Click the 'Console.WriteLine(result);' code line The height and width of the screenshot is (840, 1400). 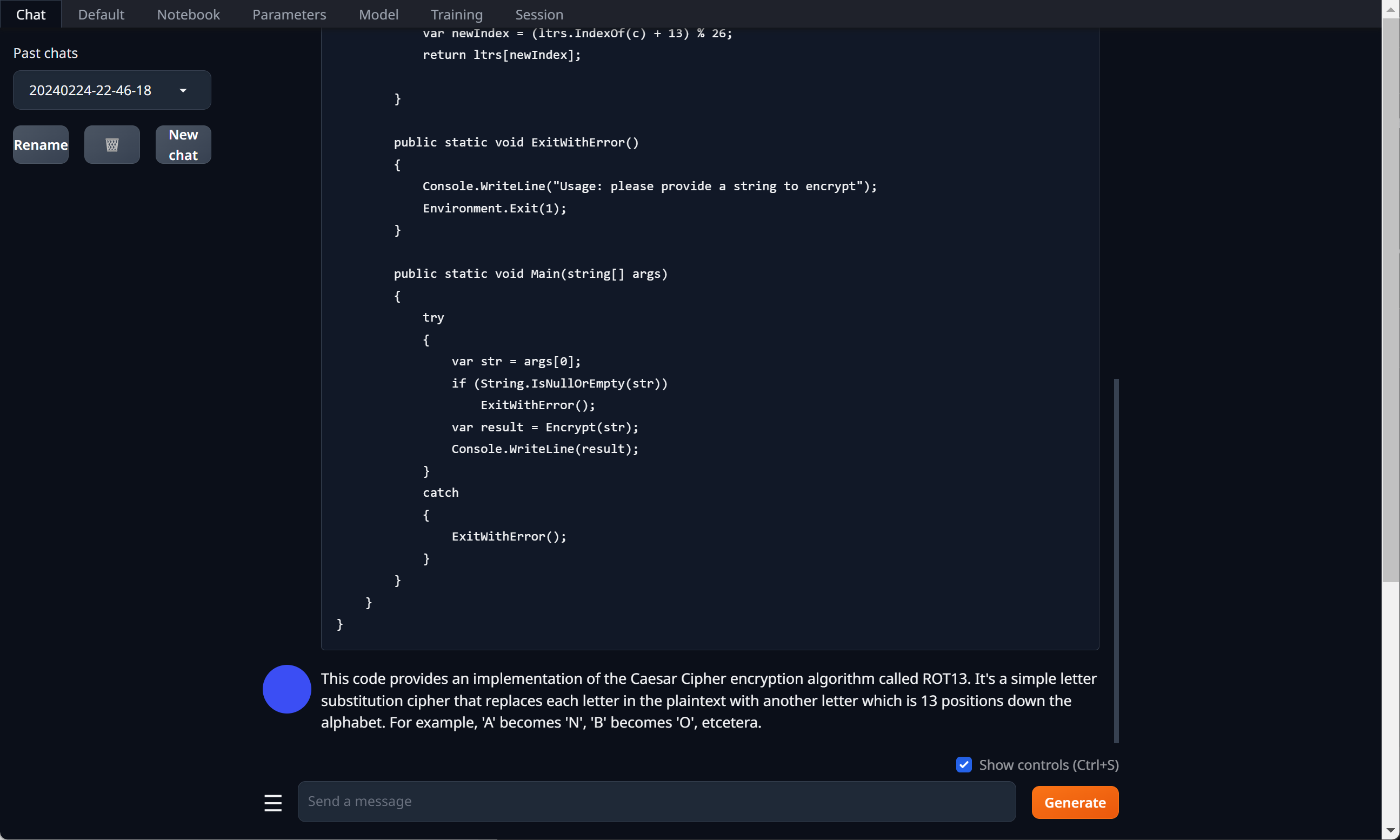pos(544,449)
